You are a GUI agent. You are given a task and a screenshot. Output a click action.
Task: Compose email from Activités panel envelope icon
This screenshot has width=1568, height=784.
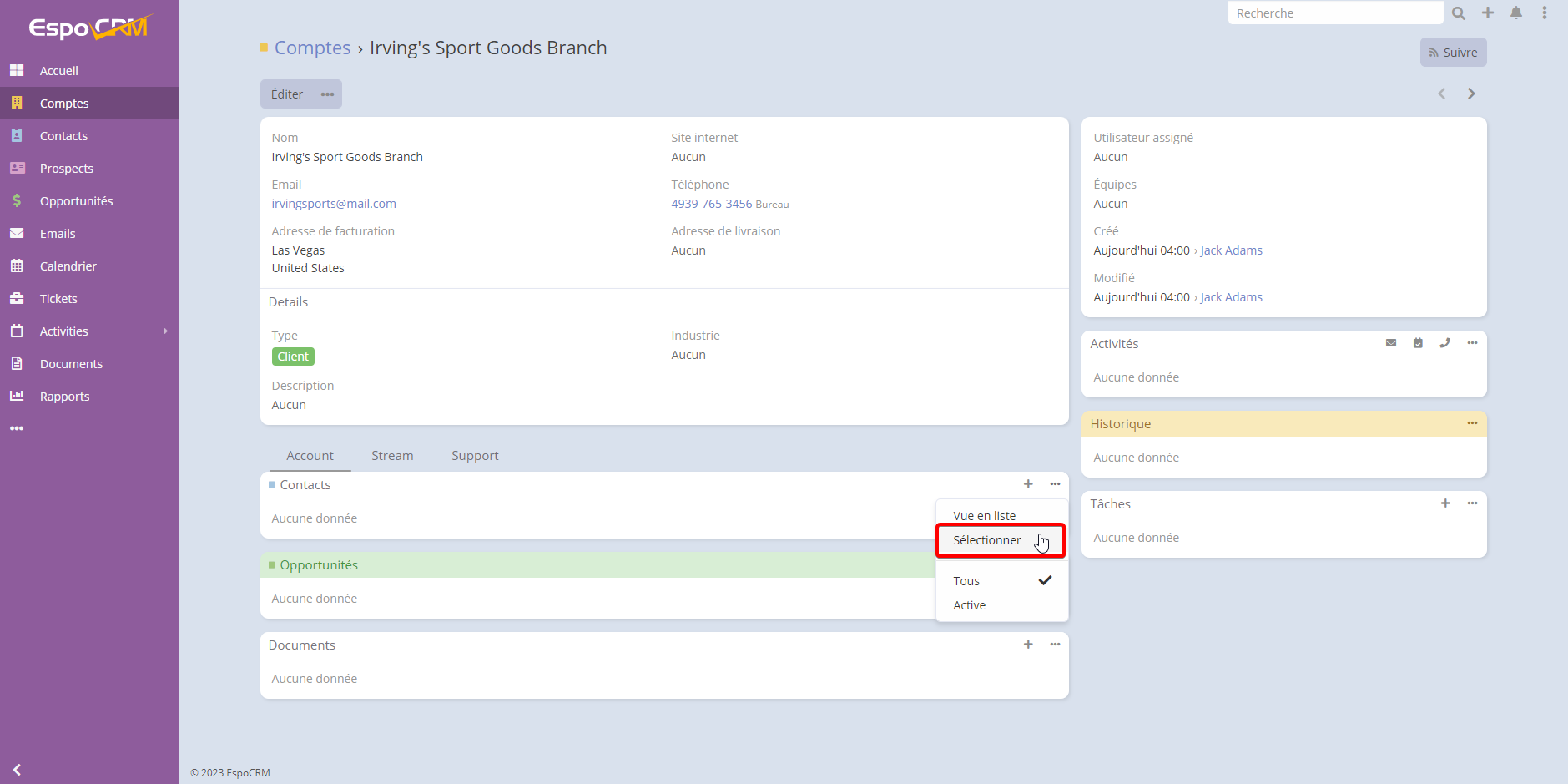pos(1391,343)
